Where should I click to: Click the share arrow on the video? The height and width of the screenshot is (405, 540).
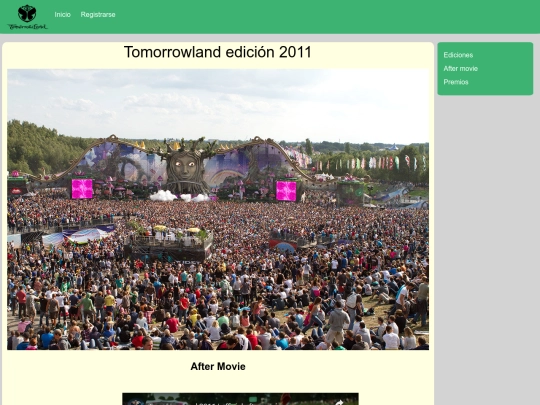339,403
